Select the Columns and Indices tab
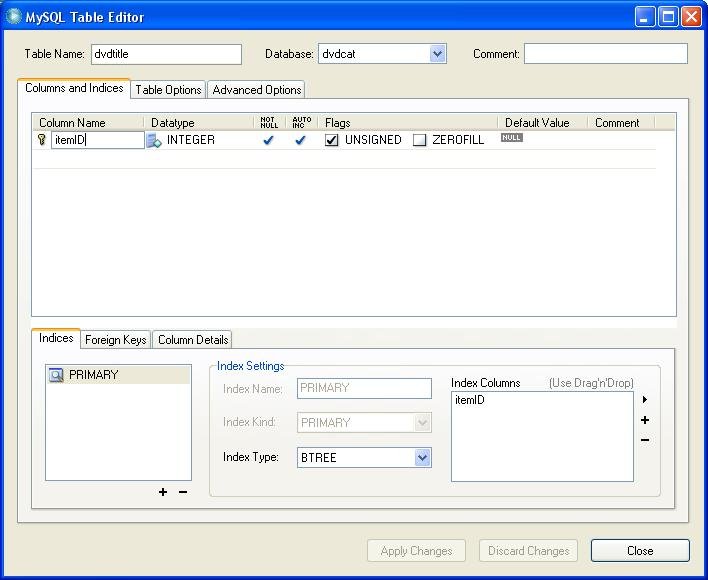 click(x=74, y=88)
